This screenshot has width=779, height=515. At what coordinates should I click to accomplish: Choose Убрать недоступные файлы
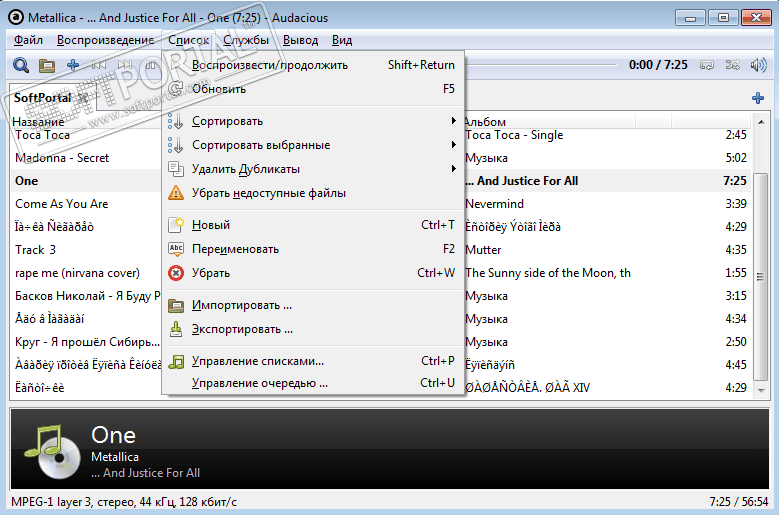click(313, 193)
